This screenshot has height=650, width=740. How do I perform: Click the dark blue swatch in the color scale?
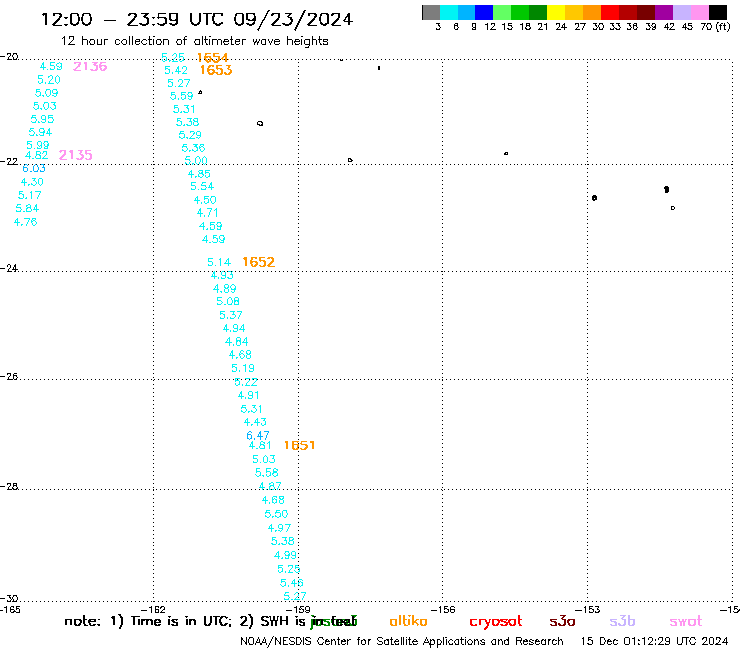coord(484,12)
